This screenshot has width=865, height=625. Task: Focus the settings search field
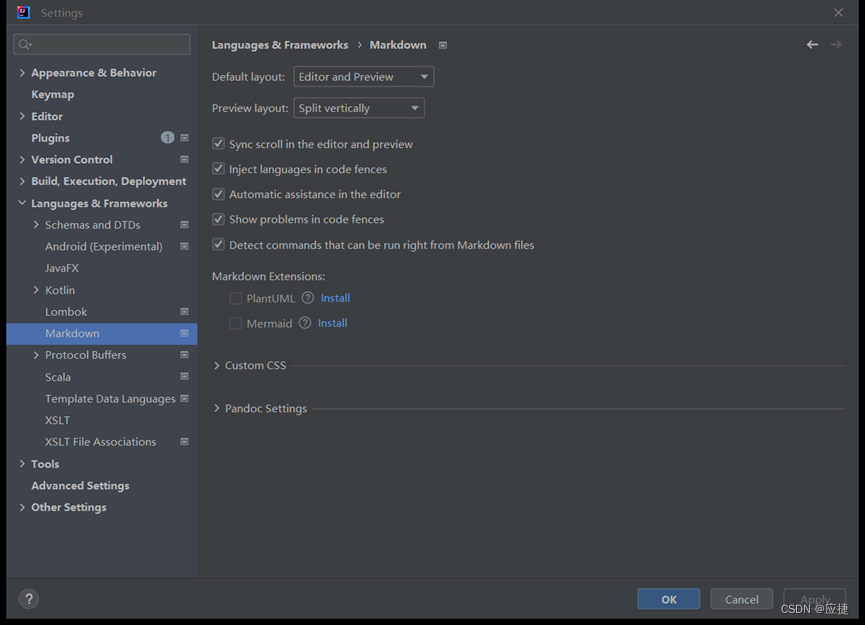click(x=102, y=44)
